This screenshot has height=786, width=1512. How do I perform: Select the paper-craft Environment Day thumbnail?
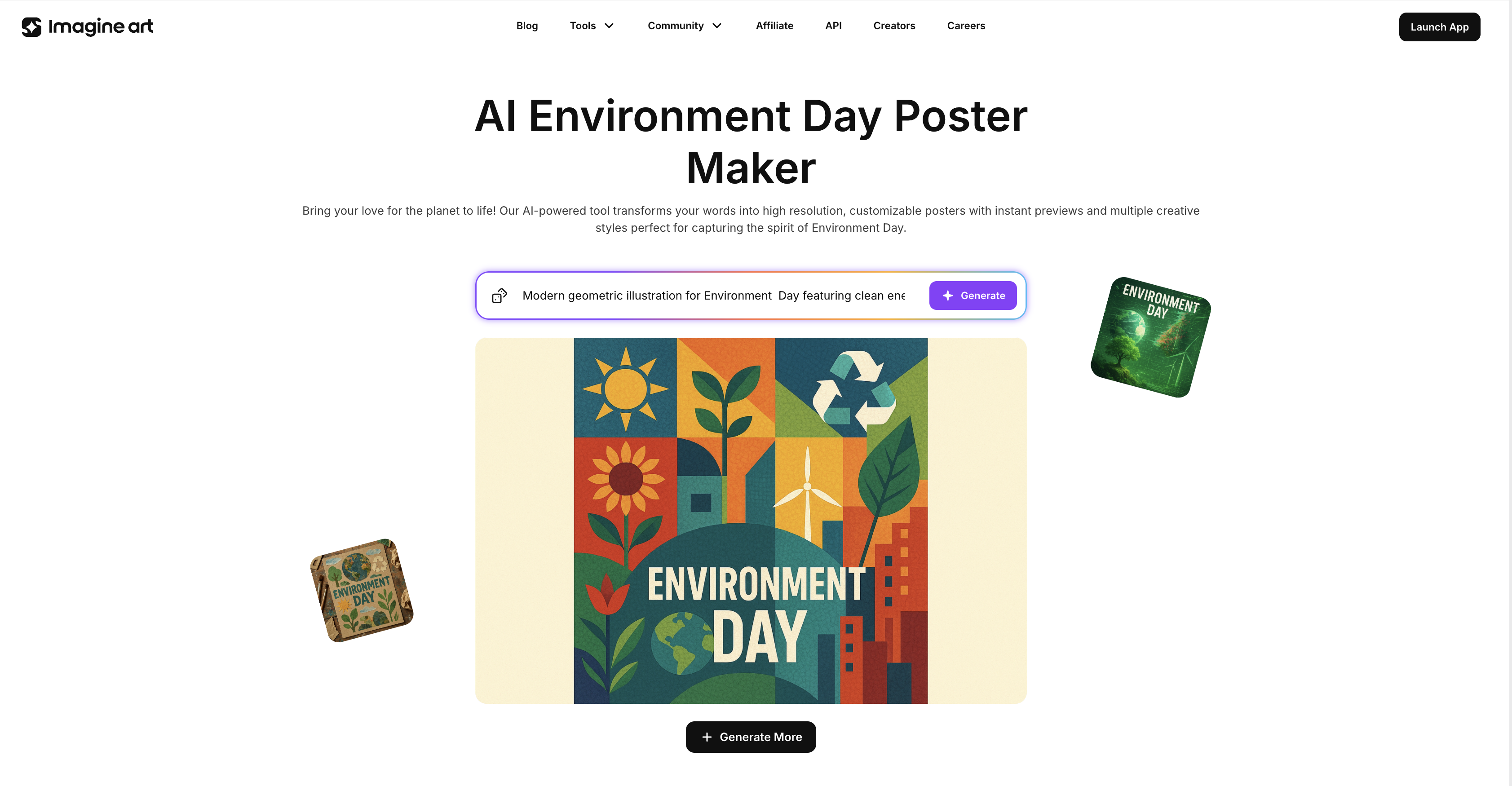pos(362,590)
